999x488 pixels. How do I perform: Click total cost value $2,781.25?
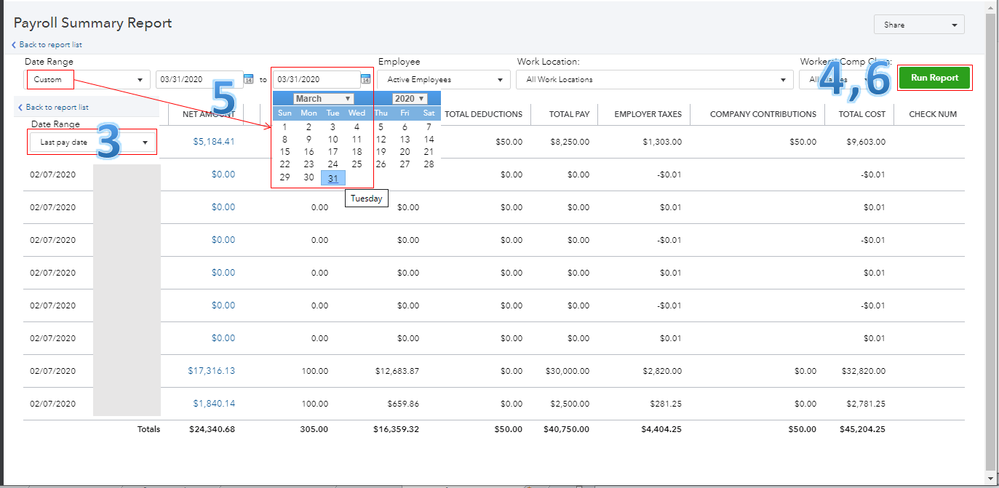[x=866, y=404]
